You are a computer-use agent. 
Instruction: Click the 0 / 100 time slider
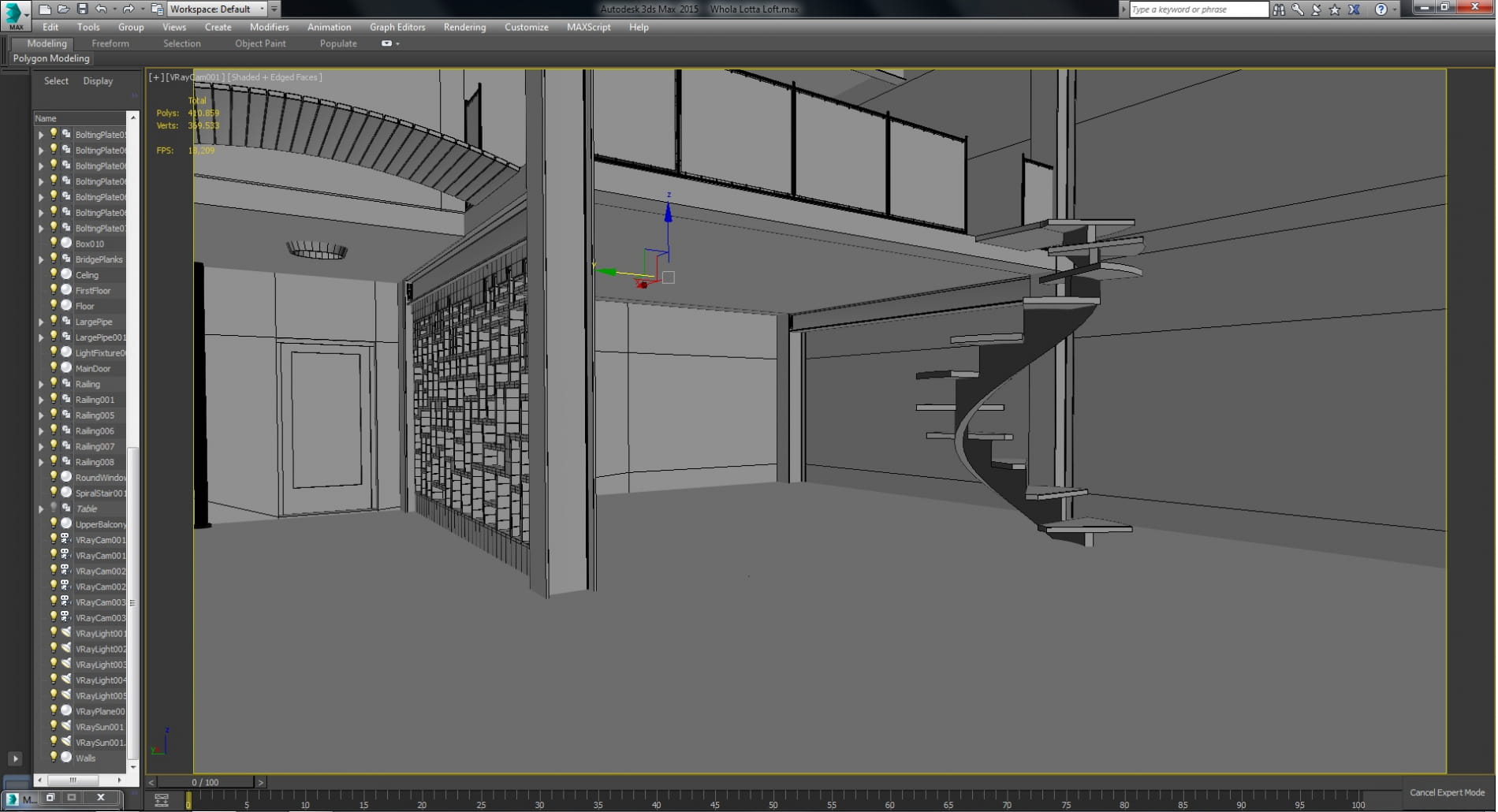point(205,782)
